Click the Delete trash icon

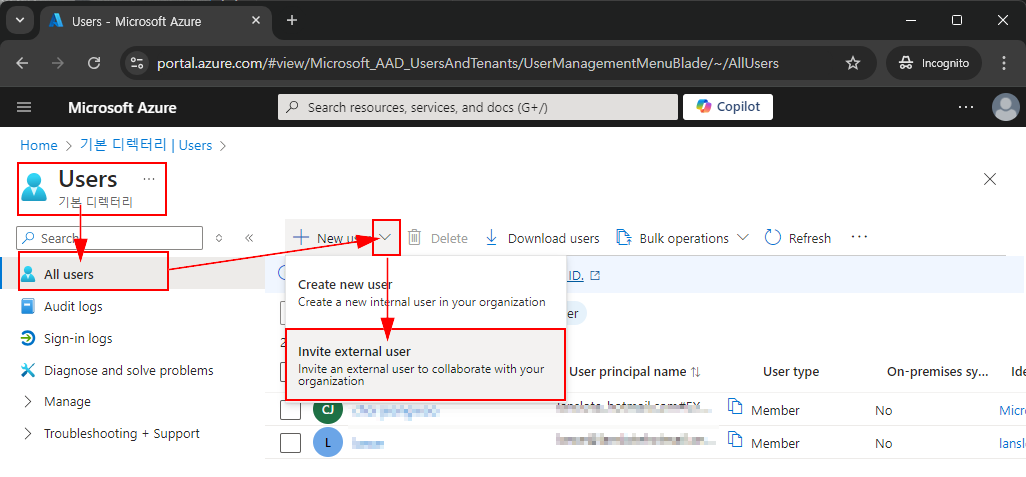point(414,238)
